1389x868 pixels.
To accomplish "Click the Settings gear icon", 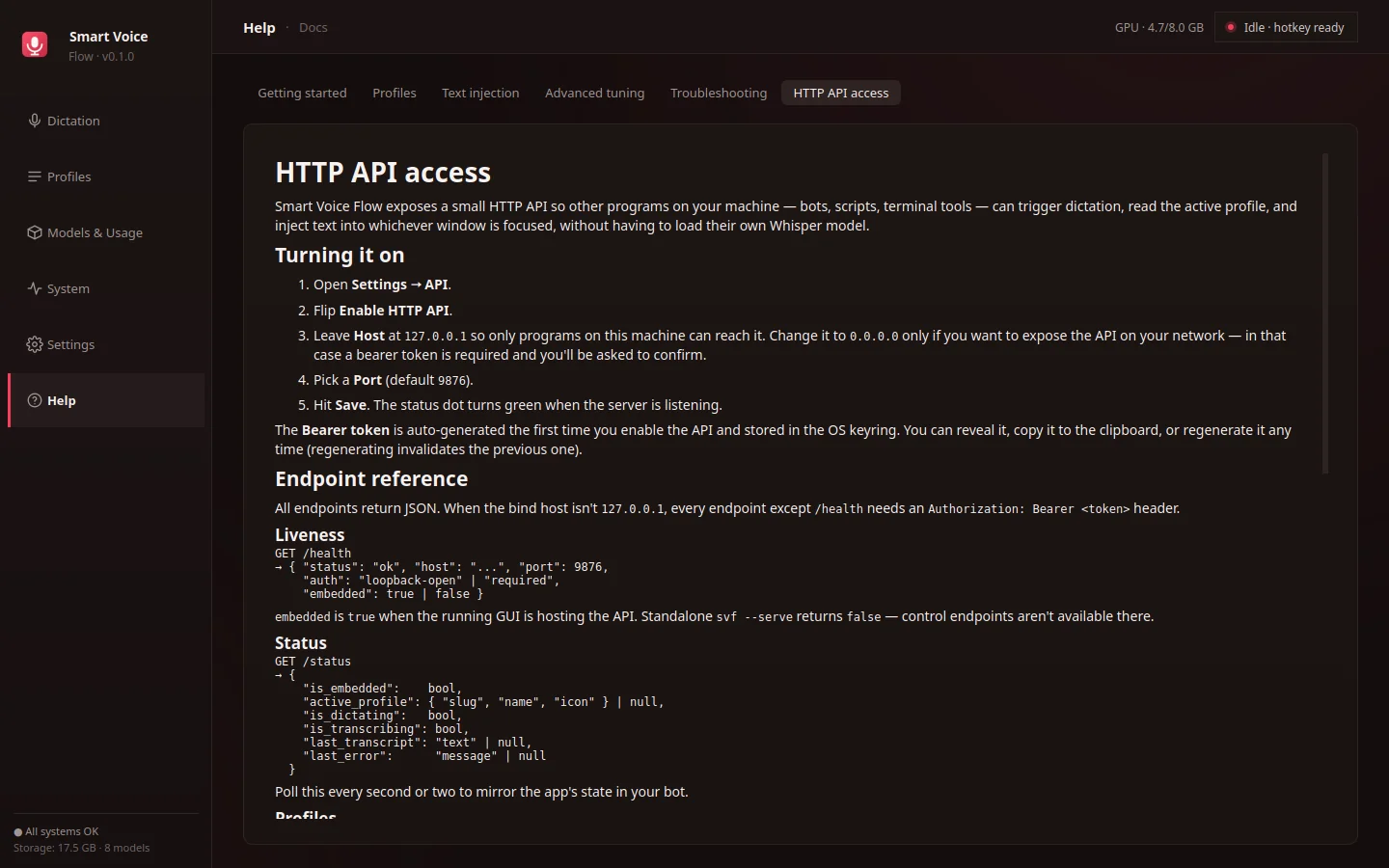I will tap(35, 344).
